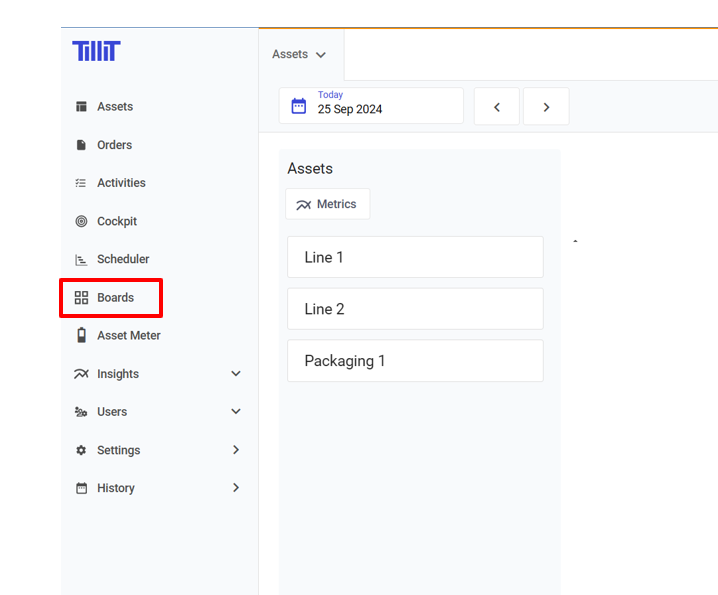The height and width of the screenshot is (595, 718).
Task: Expand the Settings submenu arrow
Action: pos(236,450)
